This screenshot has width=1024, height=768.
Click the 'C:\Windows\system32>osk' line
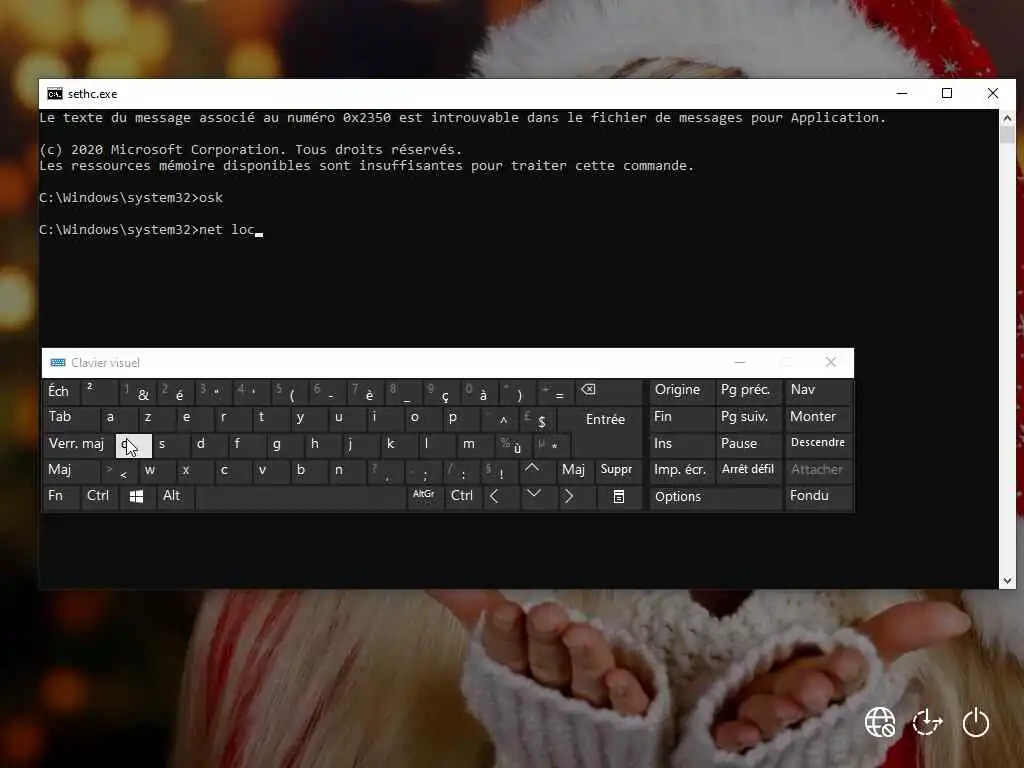click(x=131, y=198)
